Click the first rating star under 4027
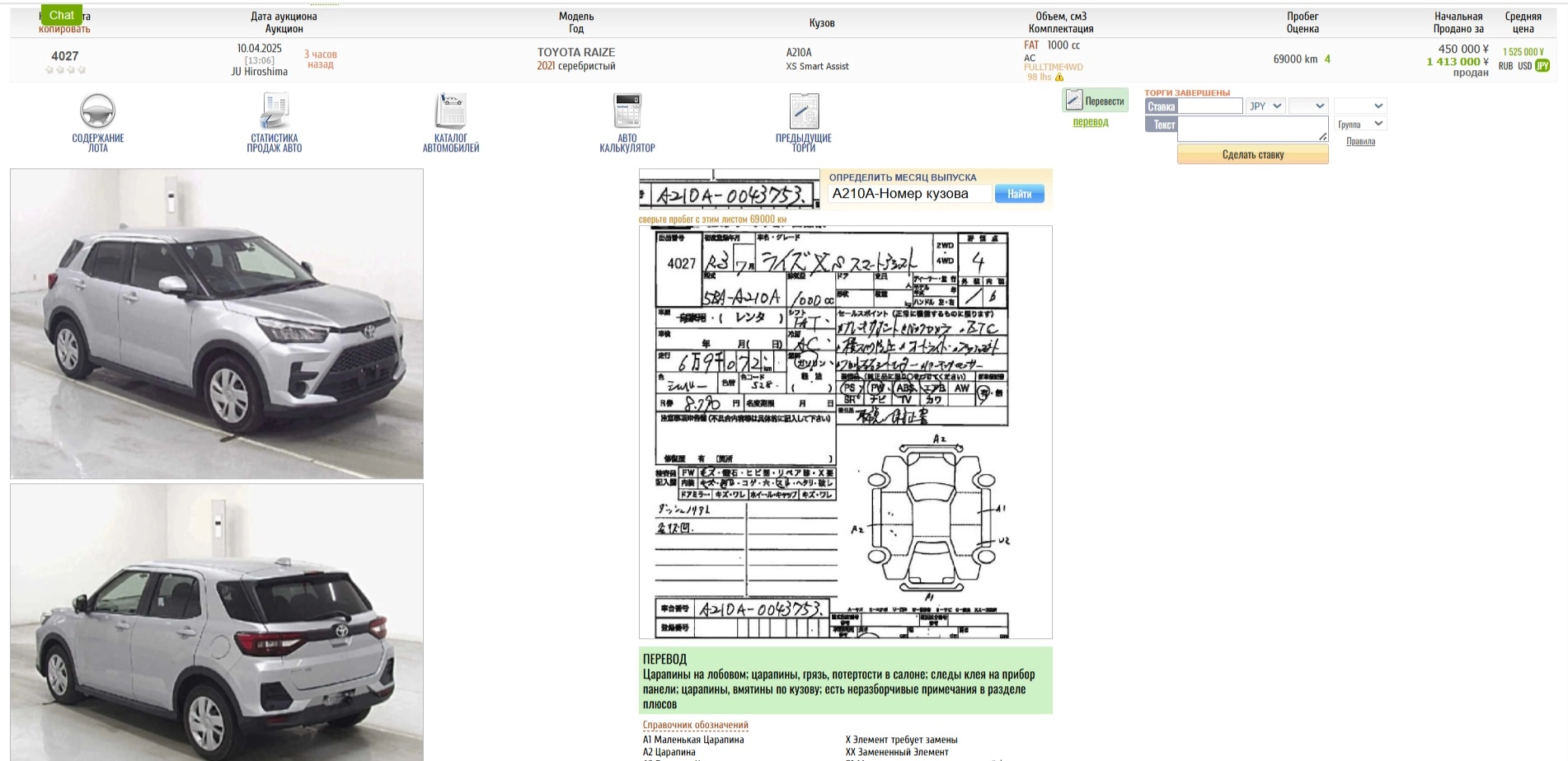The width and height of the screenshot is (1568, 761). 49,70
